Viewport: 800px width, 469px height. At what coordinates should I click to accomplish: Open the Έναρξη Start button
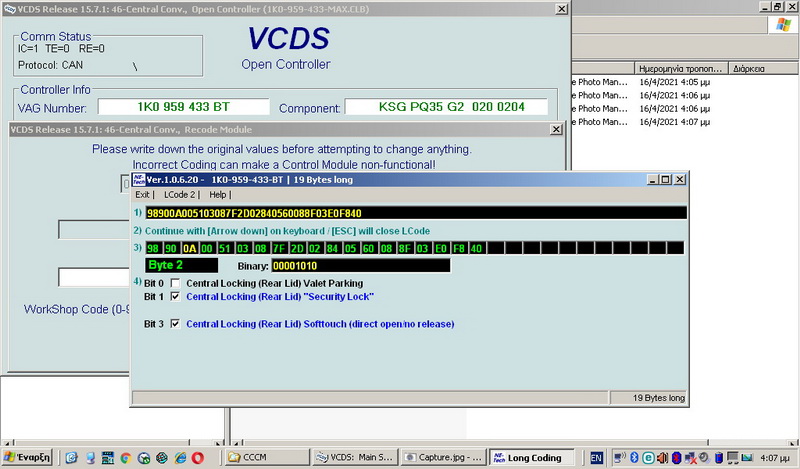click(27, 457)
